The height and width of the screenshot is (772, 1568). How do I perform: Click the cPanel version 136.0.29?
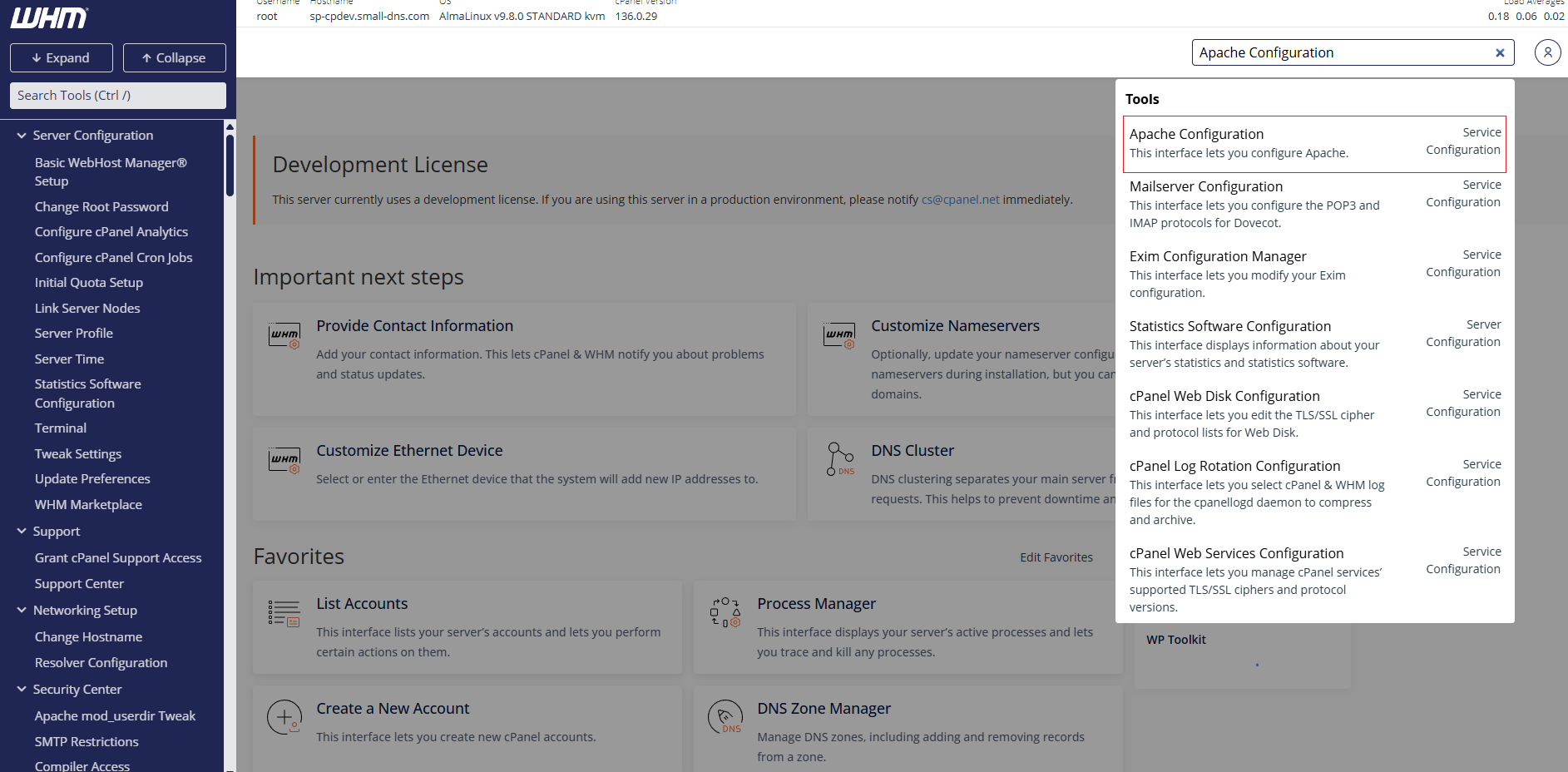click(636, 16)
